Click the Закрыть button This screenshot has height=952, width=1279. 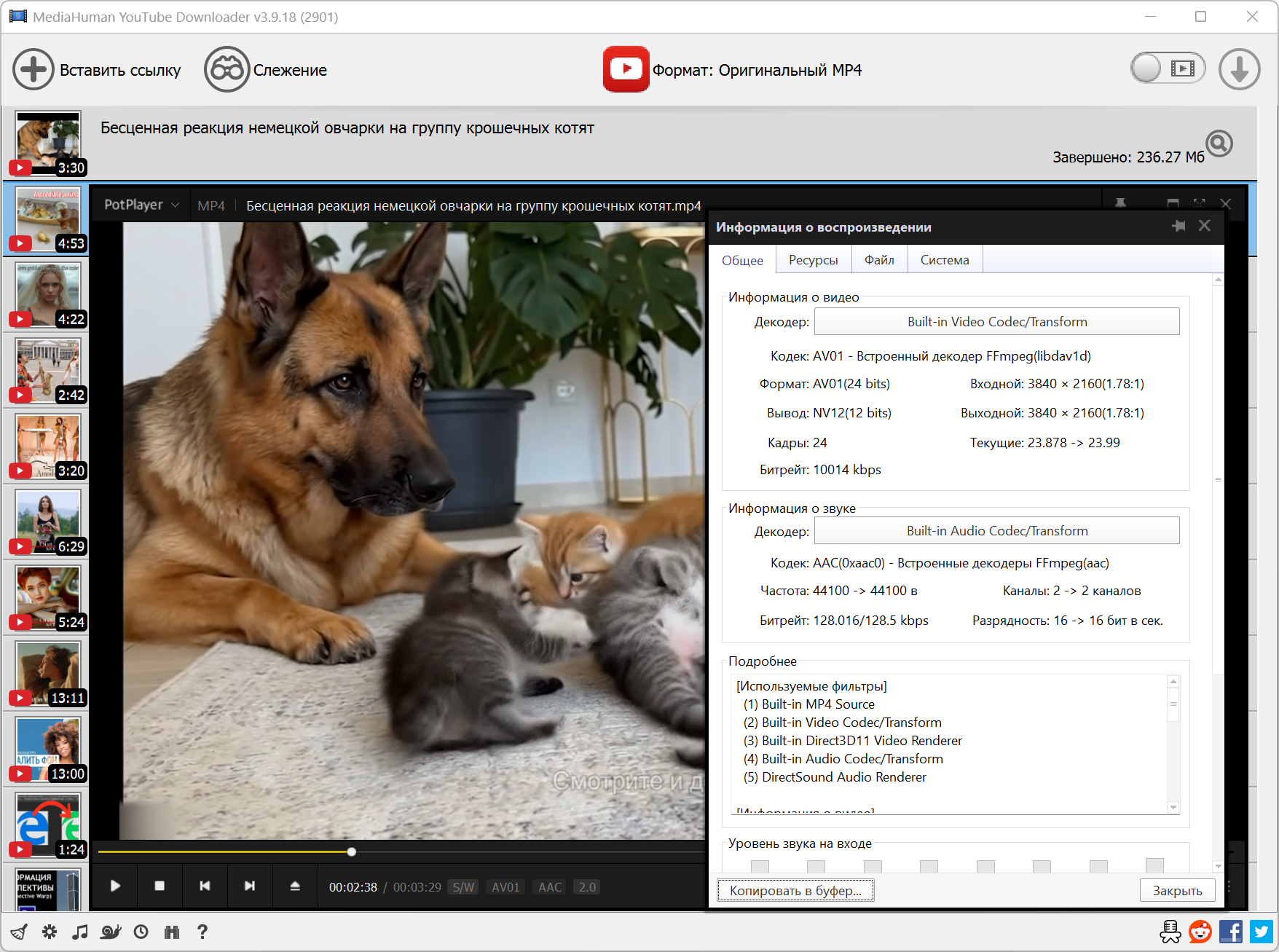point(1177,890)
